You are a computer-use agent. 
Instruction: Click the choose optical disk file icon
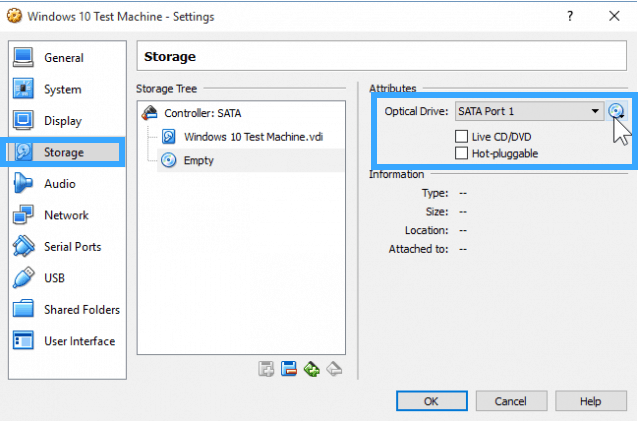point(616,111)
